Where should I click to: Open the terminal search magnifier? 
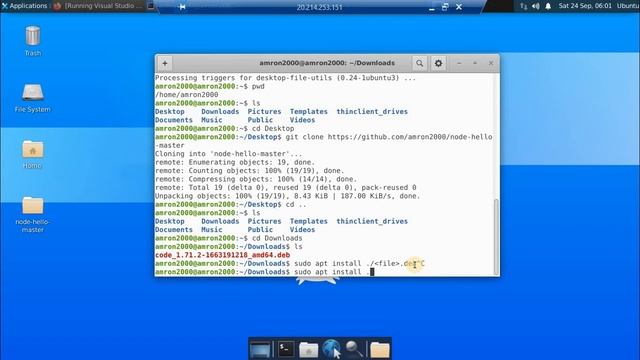(420, 63)
